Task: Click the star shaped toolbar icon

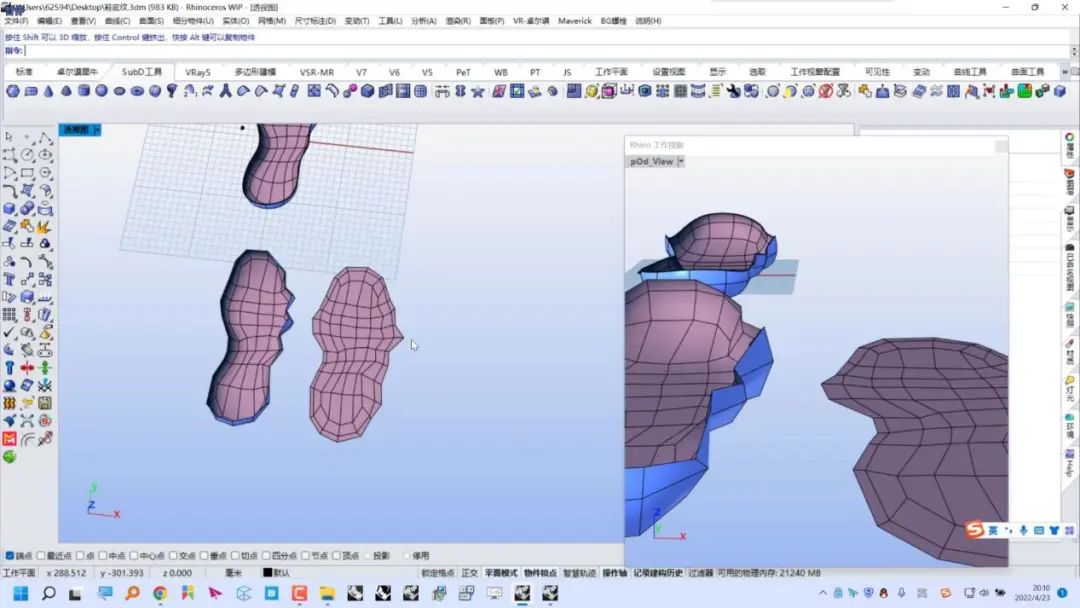Action: (477, 91)
